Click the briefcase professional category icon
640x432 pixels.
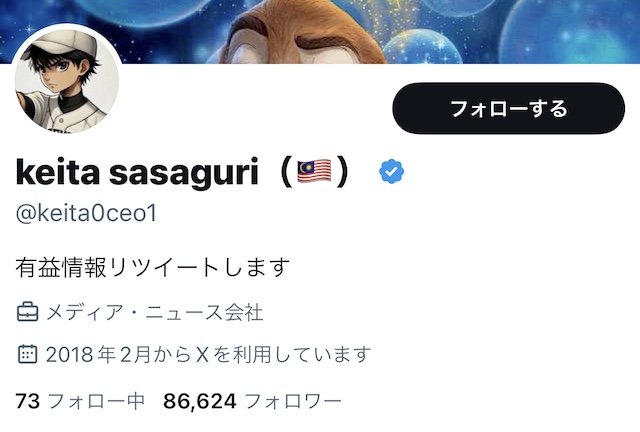[x=28, y=312]
